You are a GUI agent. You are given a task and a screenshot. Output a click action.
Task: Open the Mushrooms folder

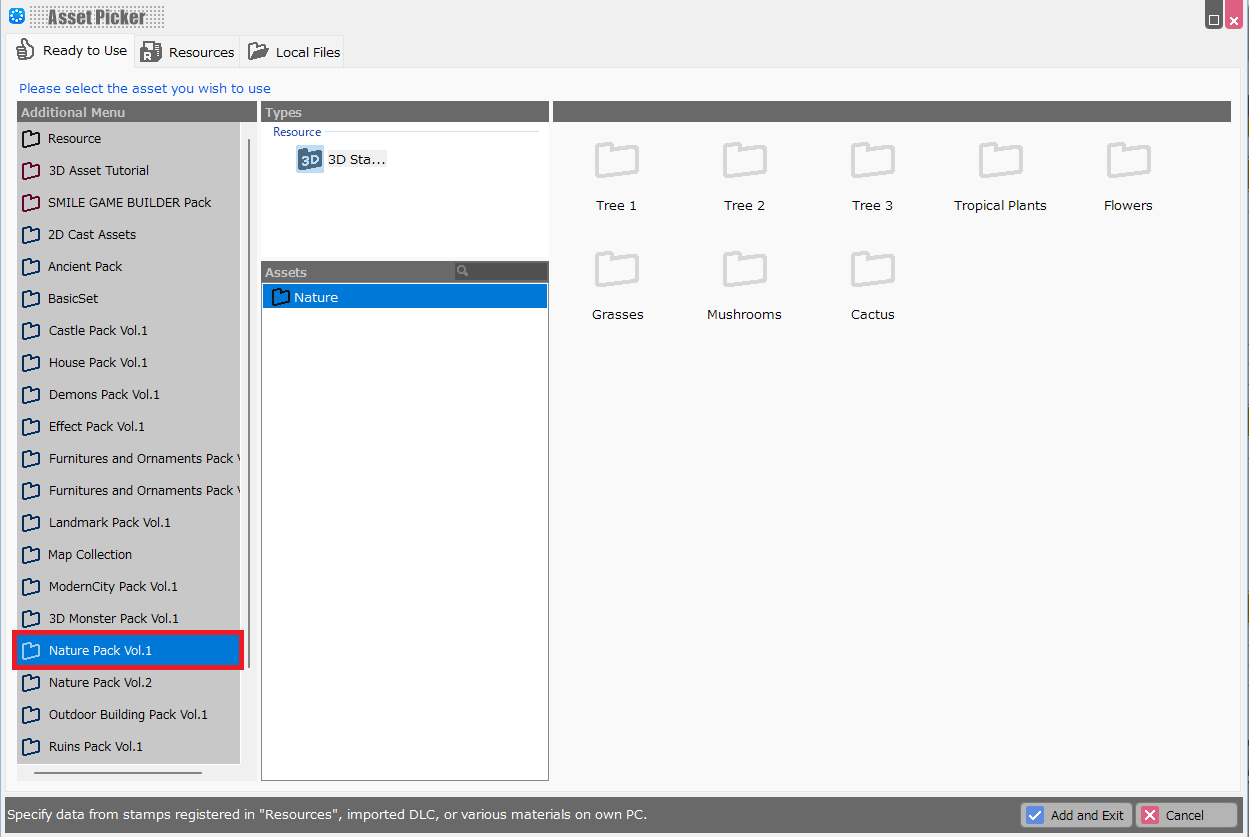click(x=744, y=271)
